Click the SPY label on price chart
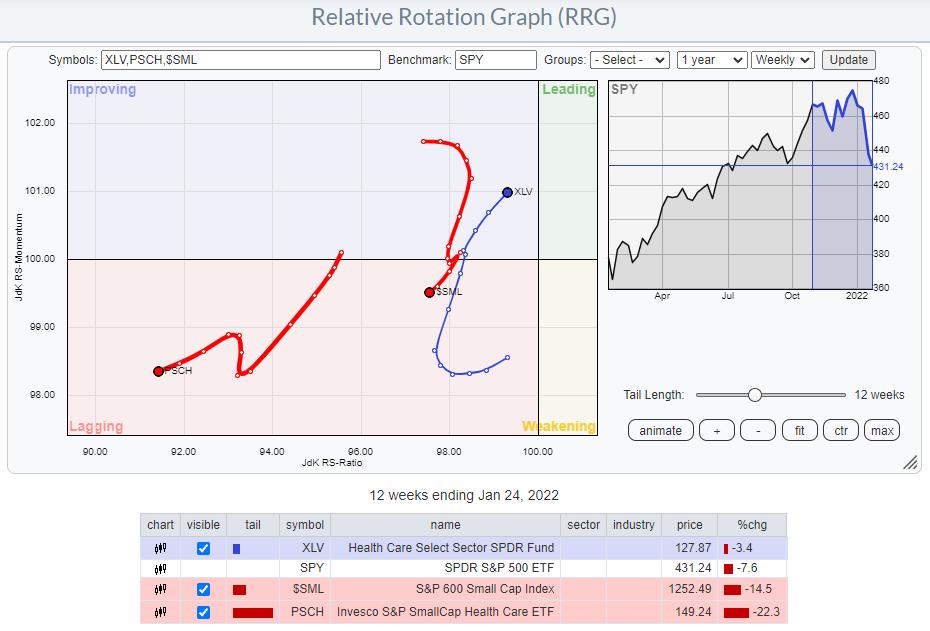Image resolution: width=930 pixels, height=631 pixels. (624, 90)
